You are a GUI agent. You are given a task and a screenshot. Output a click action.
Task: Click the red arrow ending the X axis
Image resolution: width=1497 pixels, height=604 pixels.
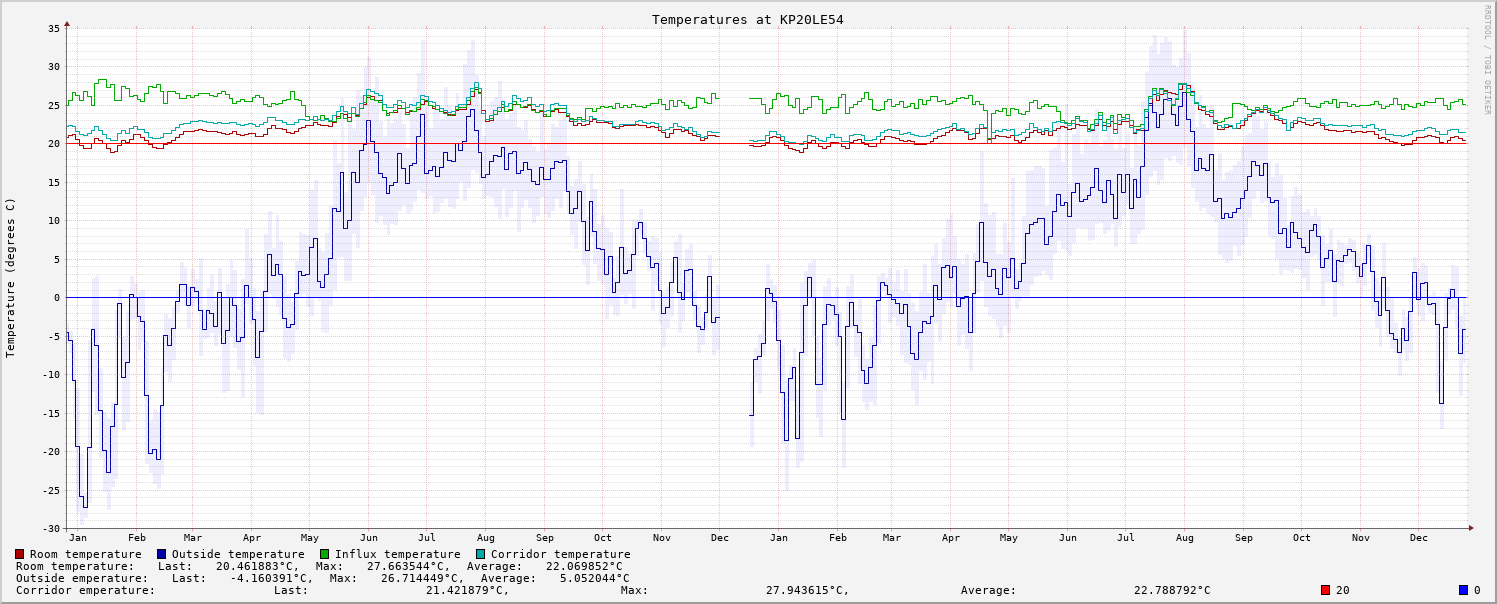click(x=1471, y=528)
